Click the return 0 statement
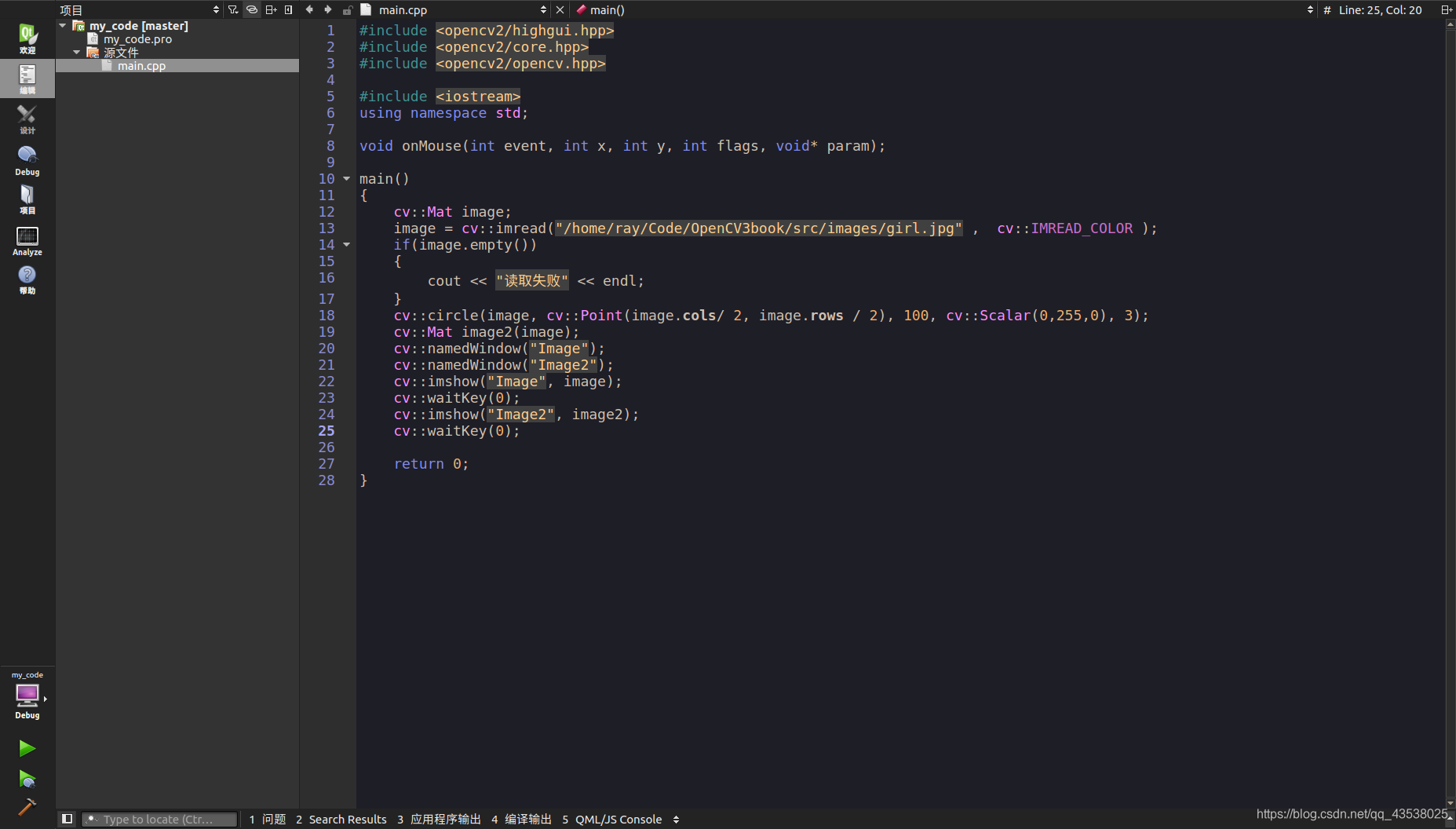Image resolution: width=1456 pixels, height=829 pixels. pos(431,463)
